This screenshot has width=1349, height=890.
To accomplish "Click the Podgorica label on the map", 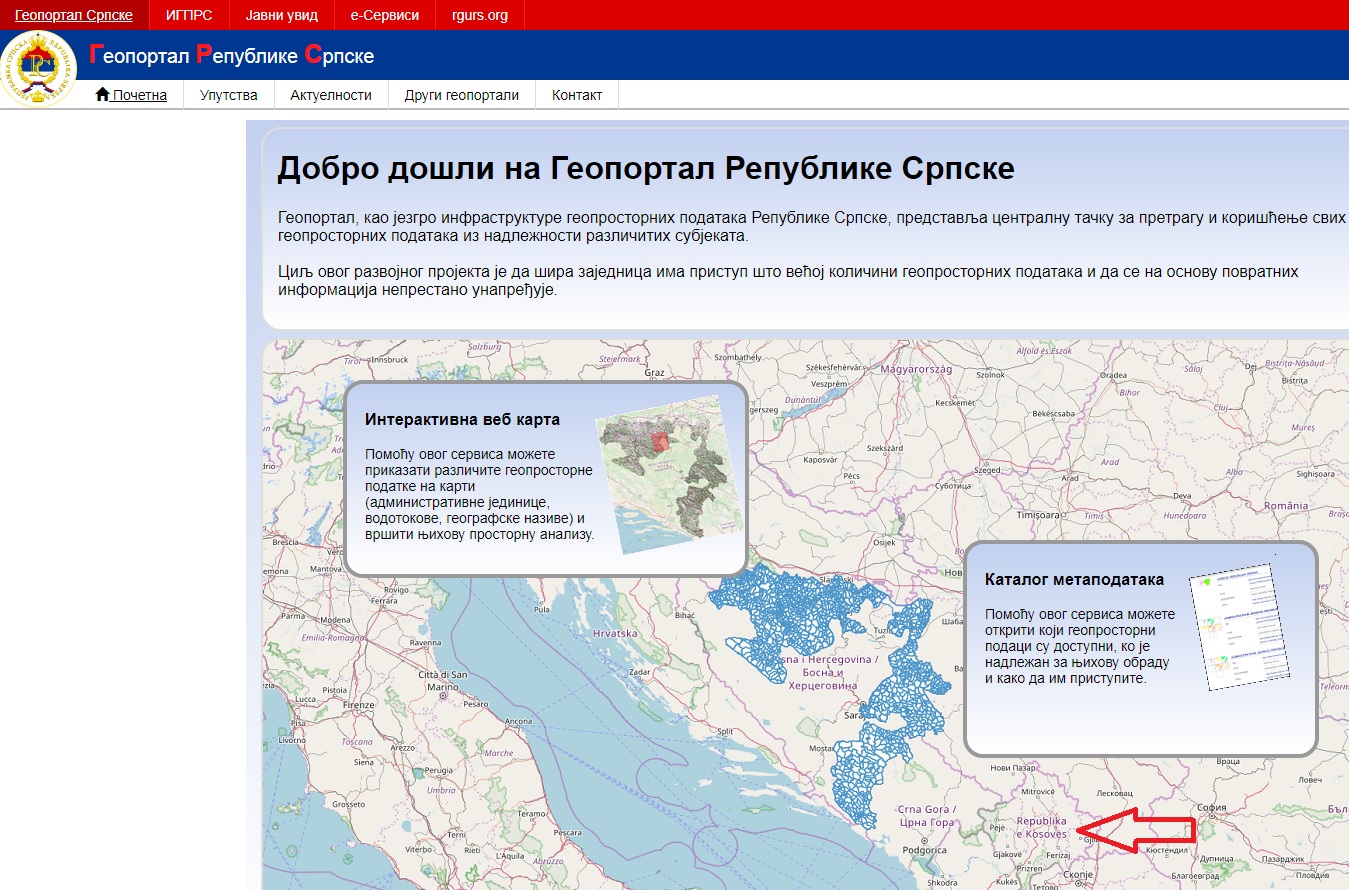I will (x=926, y=851).
